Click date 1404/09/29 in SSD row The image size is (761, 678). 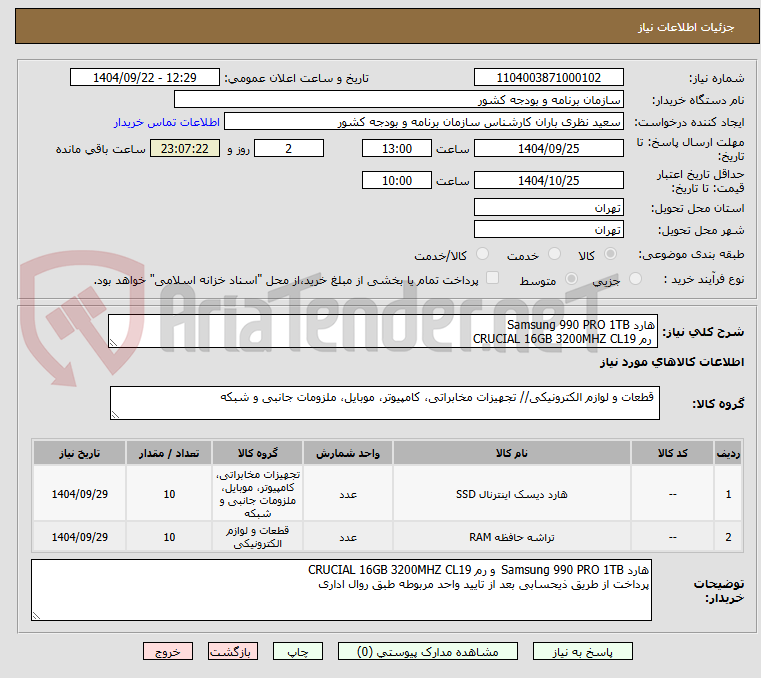pyautogui.click(x=80, y=494)
